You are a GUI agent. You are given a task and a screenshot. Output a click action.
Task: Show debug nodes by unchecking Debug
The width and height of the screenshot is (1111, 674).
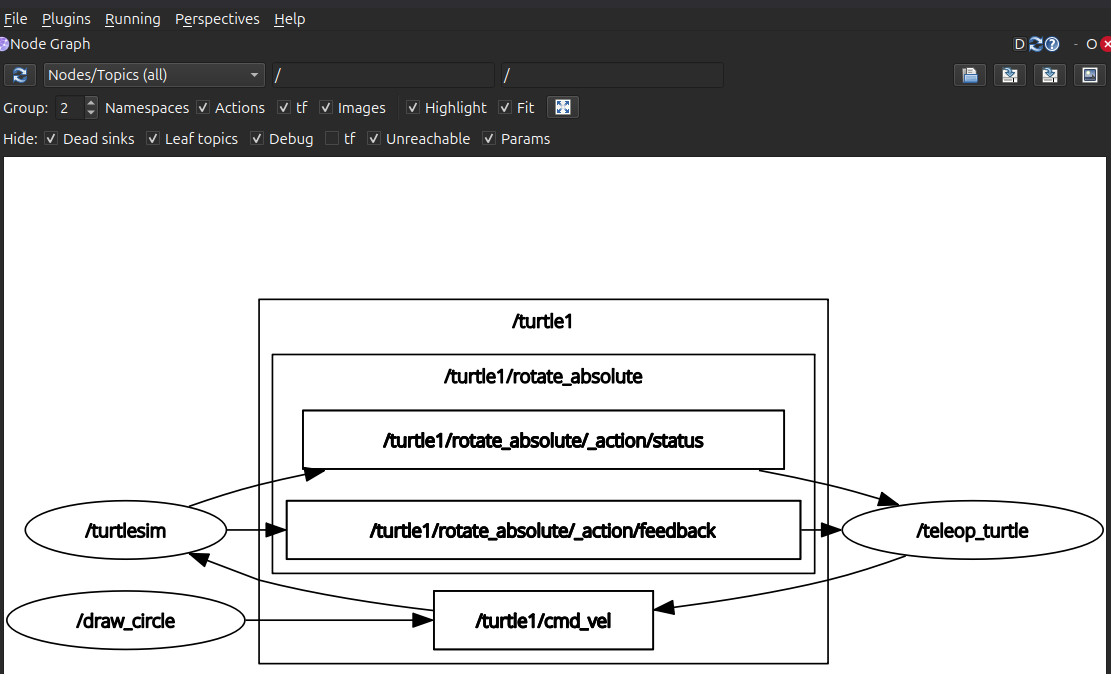257,139
